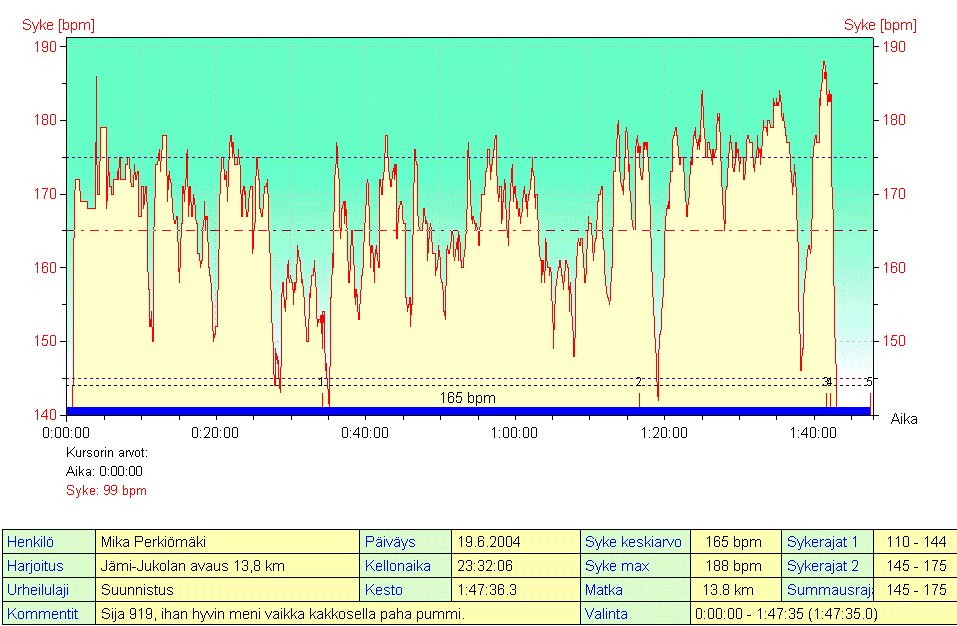Click lap marker 2 on the graph

click(x=638, y=382)
